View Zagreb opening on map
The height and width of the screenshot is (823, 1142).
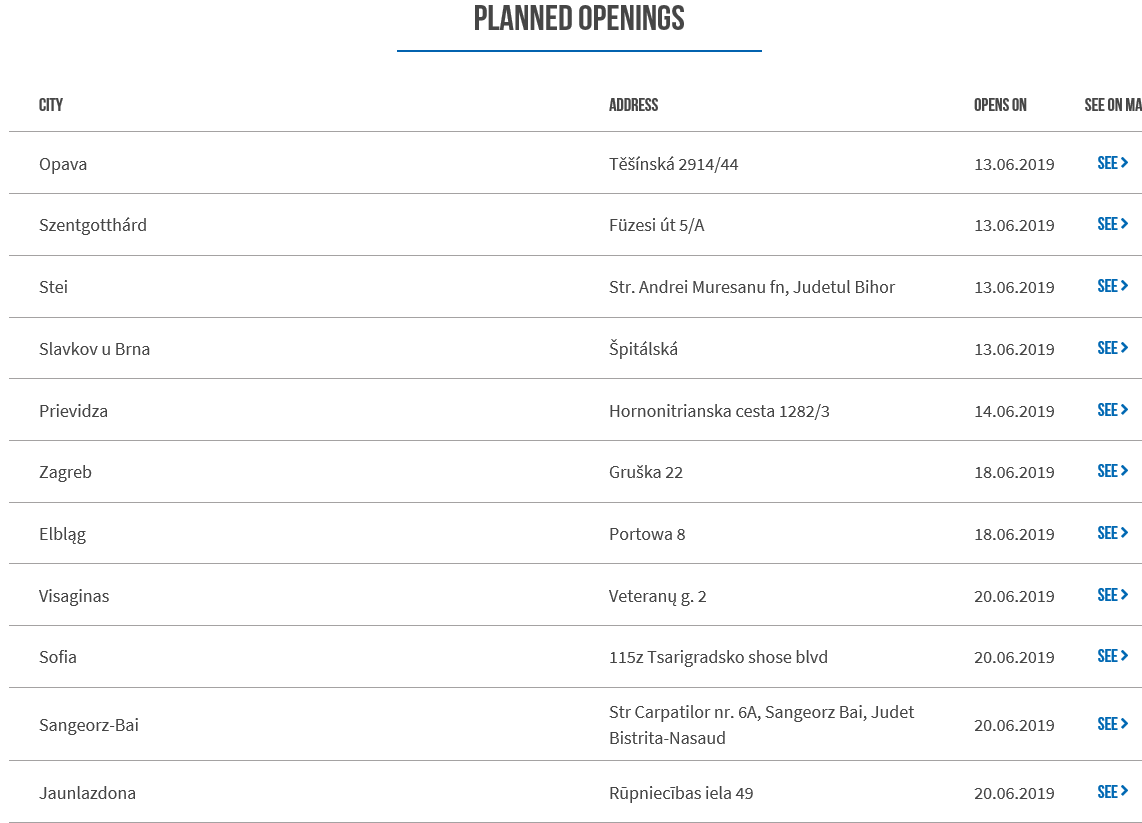tap(1112, 471)
